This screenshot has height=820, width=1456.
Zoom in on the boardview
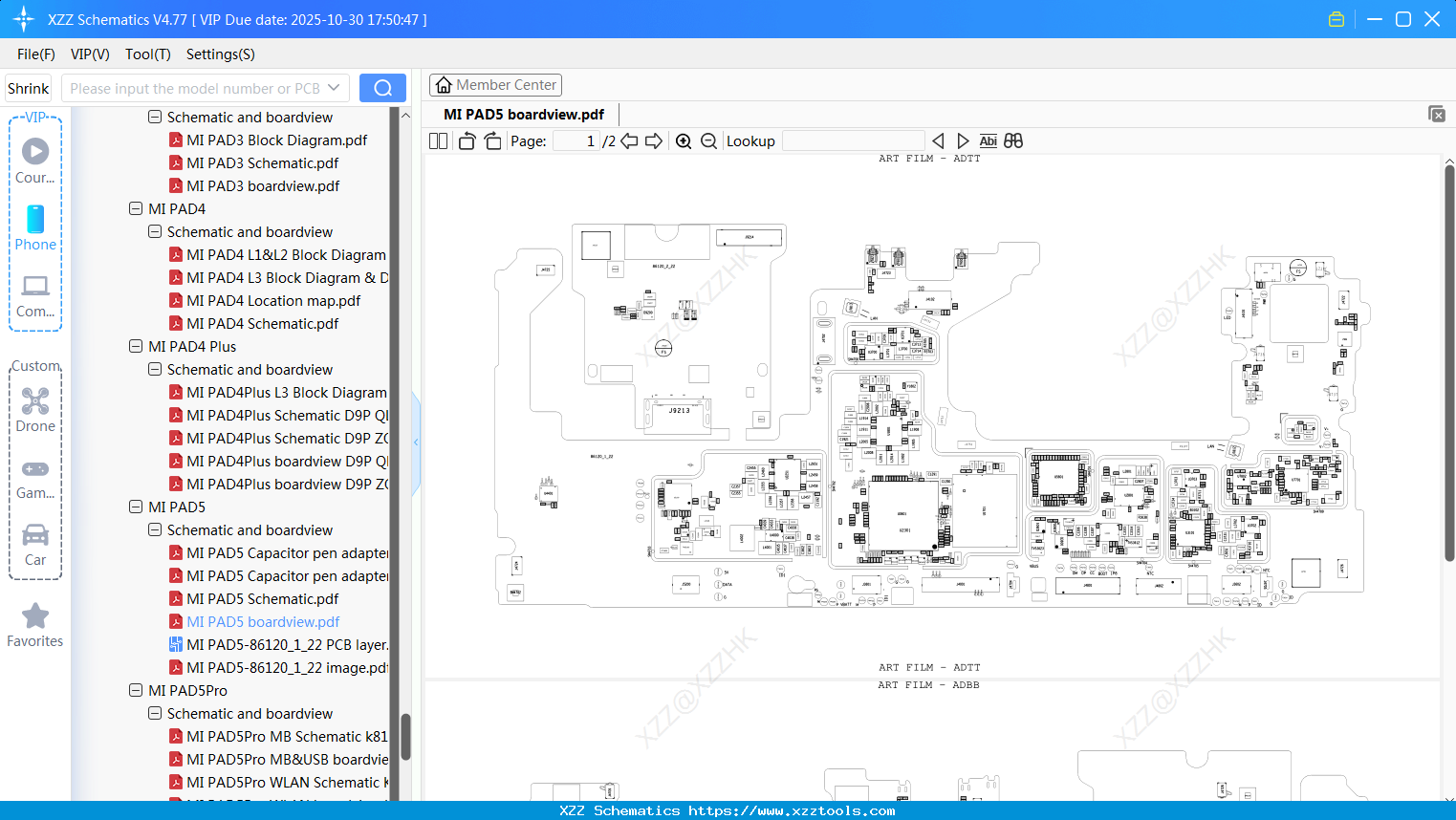tap(684, 140)
